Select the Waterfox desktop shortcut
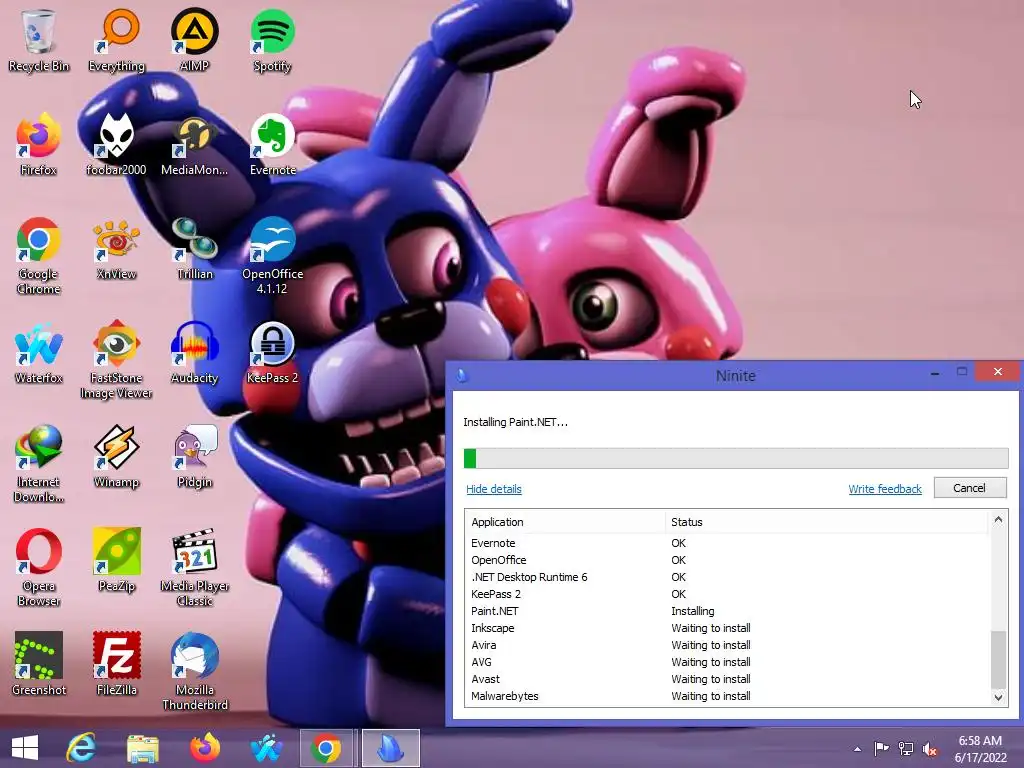The width and height of the screenshot is (1024, 768). 39,352
